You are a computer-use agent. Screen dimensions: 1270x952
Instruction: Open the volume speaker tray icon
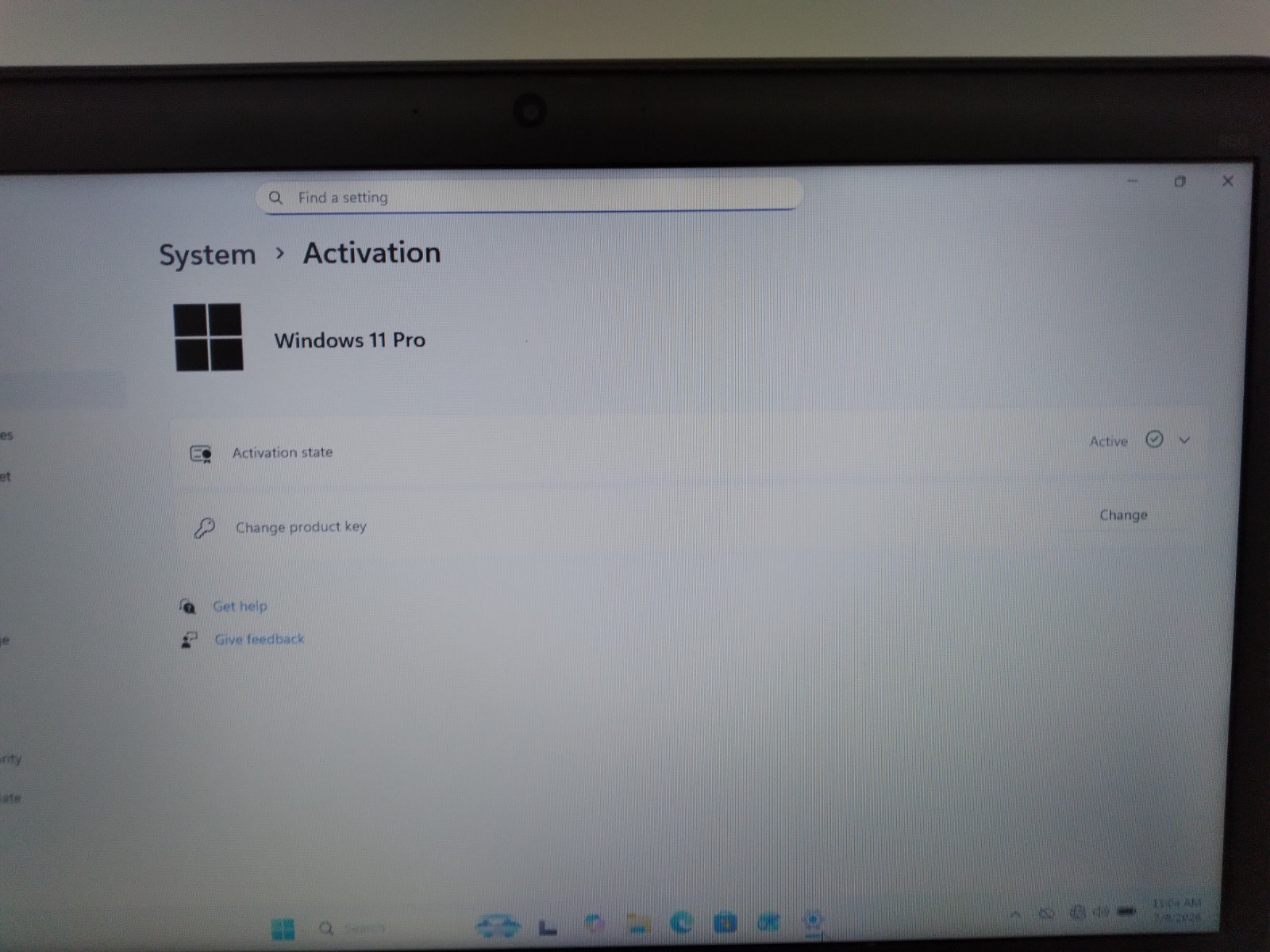pyautogui.click(x=1101, y=912)
